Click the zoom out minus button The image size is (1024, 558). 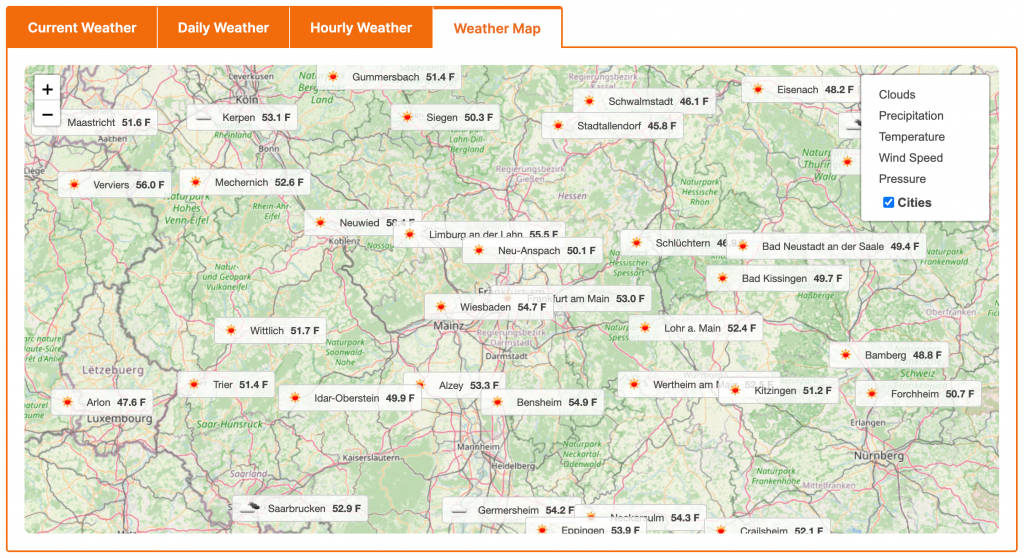[47, 115]
